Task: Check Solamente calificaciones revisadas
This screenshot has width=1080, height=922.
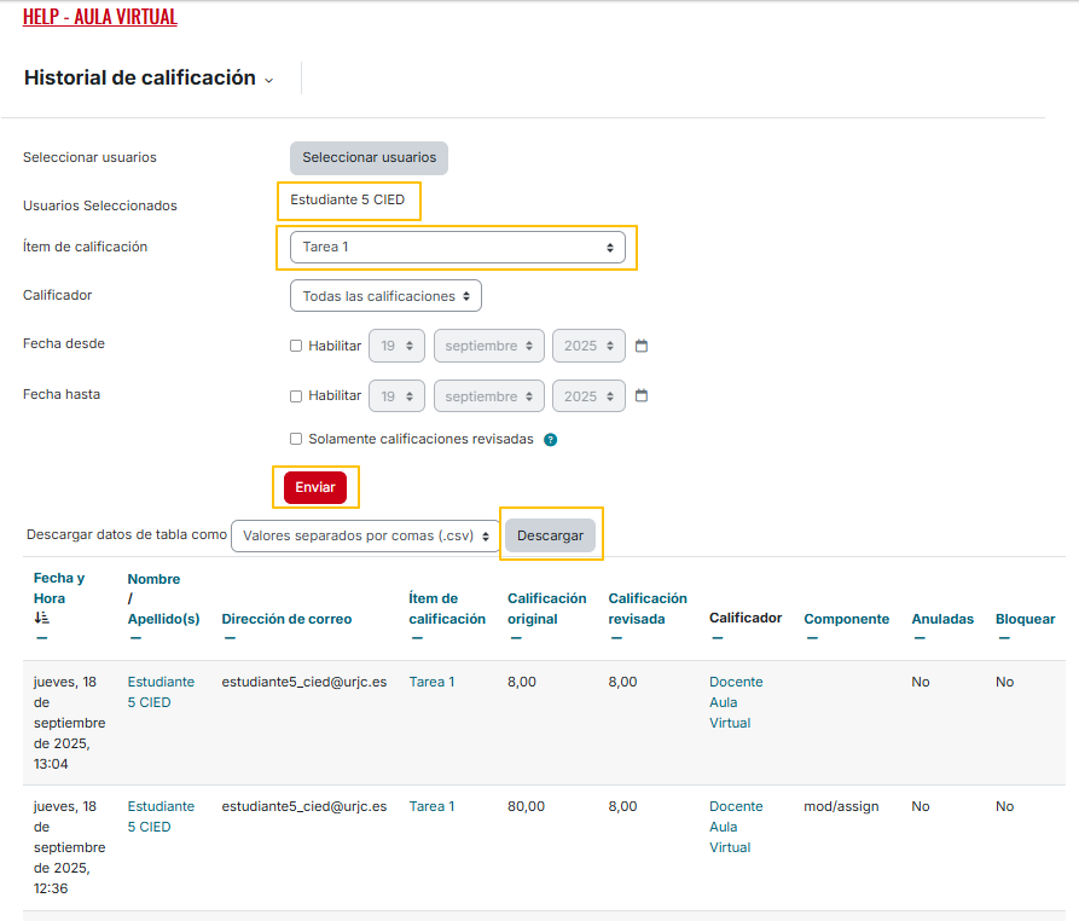Action: click(296, 439)
